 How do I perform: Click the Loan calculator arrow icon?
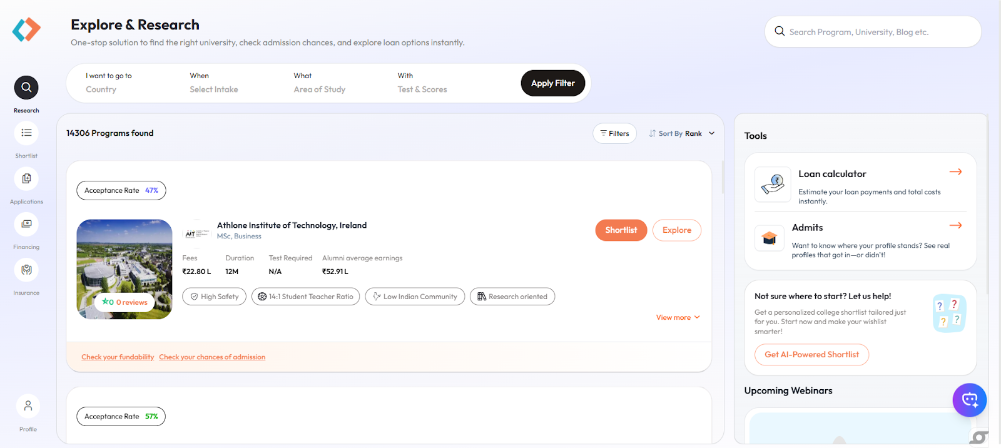(x=956, y=172)
